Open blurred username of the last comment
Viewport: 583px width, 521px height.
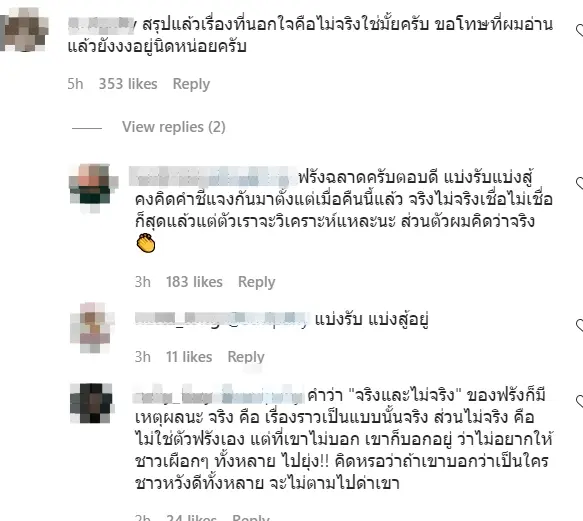tap(219, 395)
